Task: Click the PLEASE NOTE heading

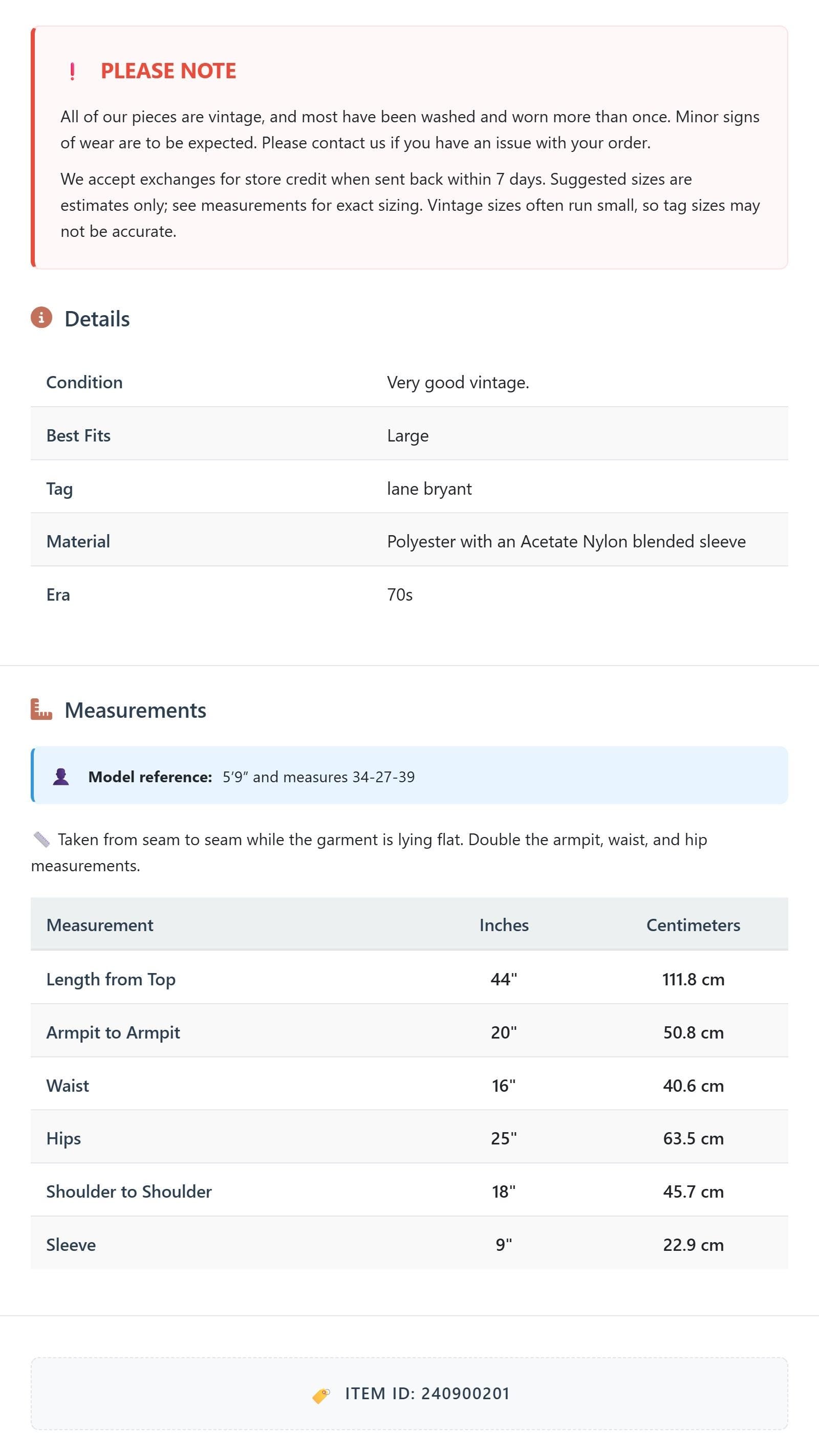Action: 168,71
